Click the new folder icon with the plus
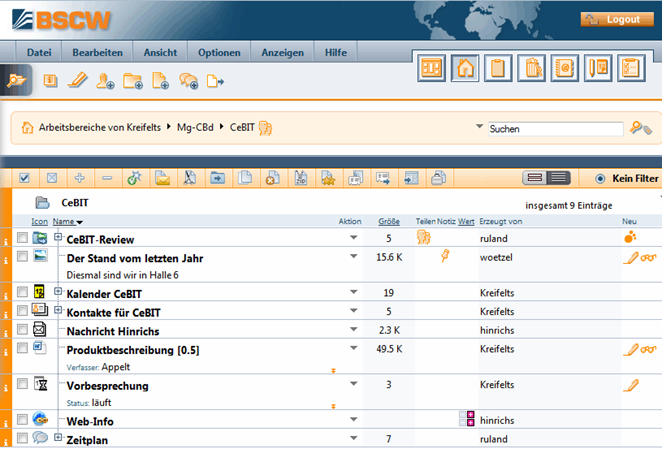The image size is (662, 449). tap(133, 81)
